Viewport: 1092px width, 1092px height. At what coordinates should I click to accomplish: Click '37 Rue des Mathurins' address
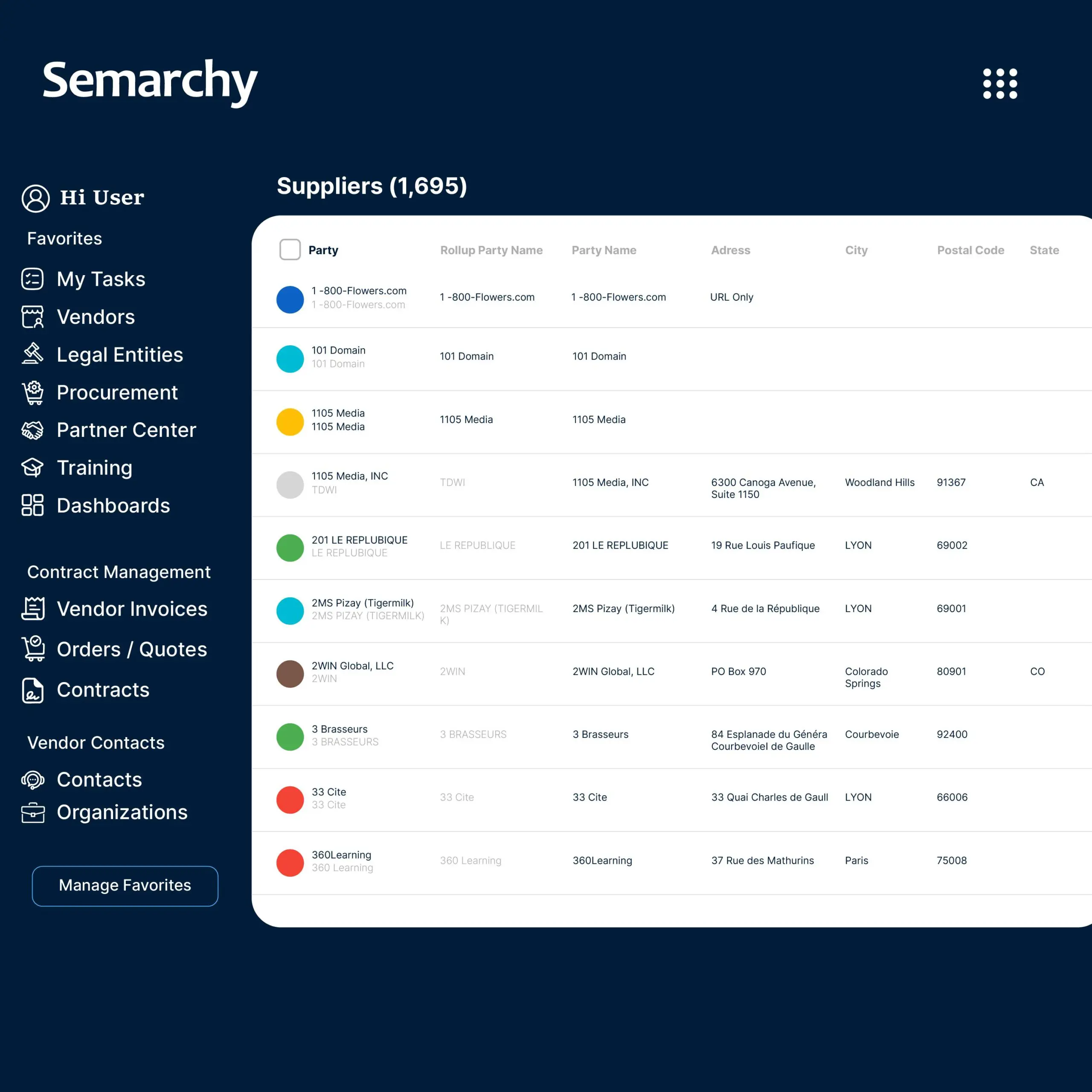coord(762,860)
